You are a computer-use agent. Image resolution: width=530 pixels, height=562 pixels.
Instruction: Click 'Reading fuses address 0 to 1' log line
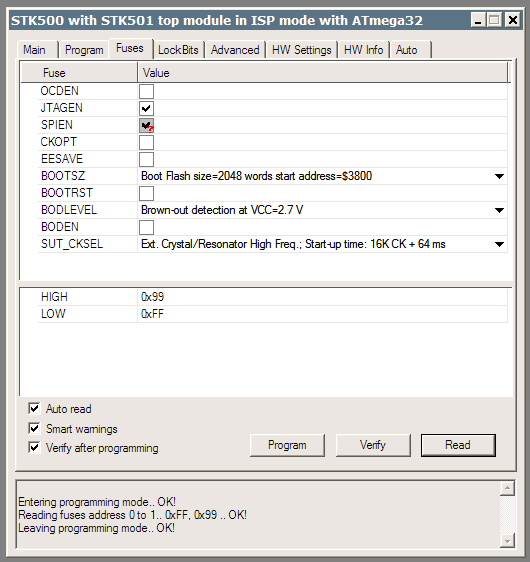point(133,515)
